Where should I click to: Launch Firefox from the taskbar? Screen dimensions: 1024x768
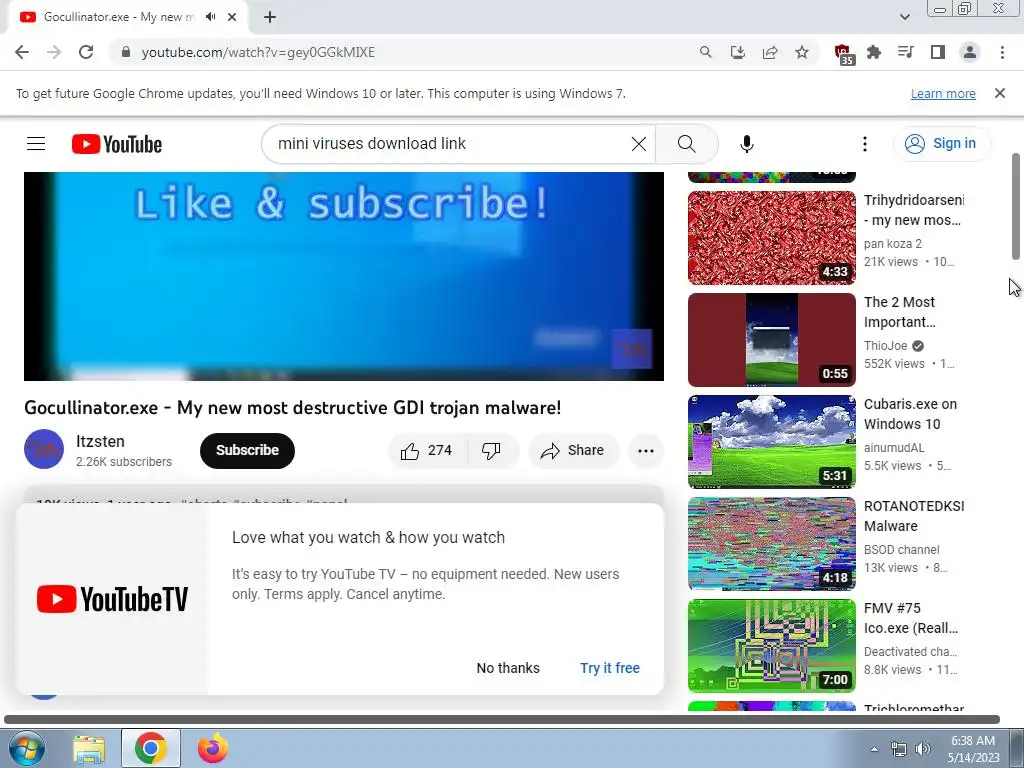click(212, 748)
